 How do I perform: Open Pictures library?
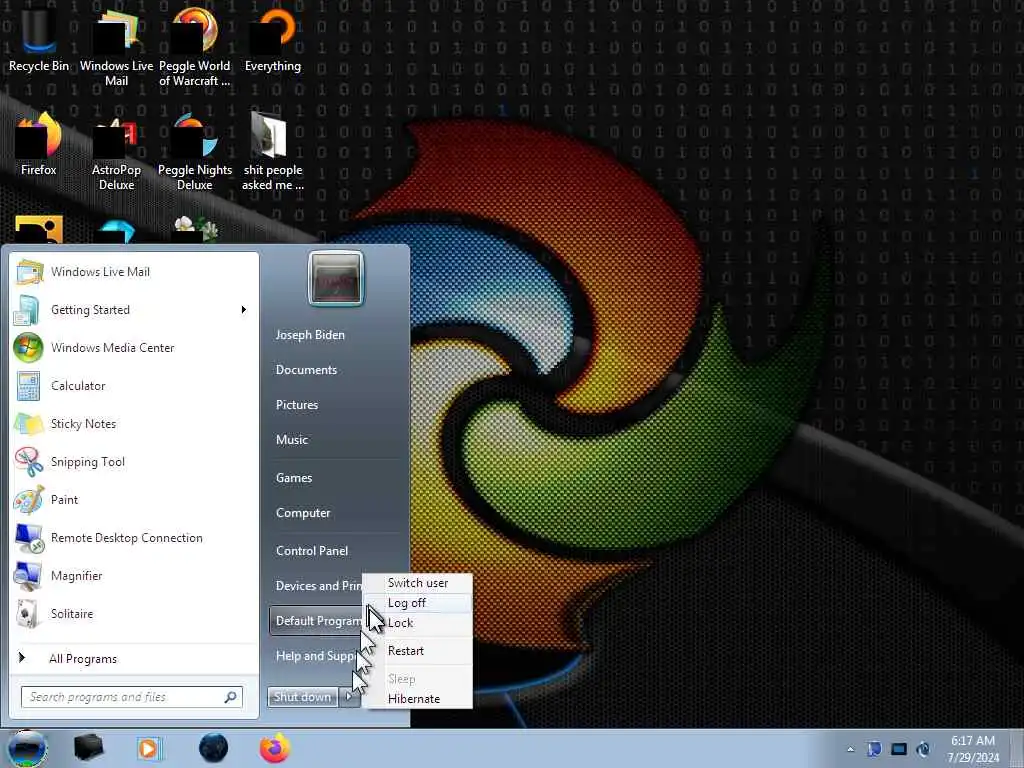(297, 405)
